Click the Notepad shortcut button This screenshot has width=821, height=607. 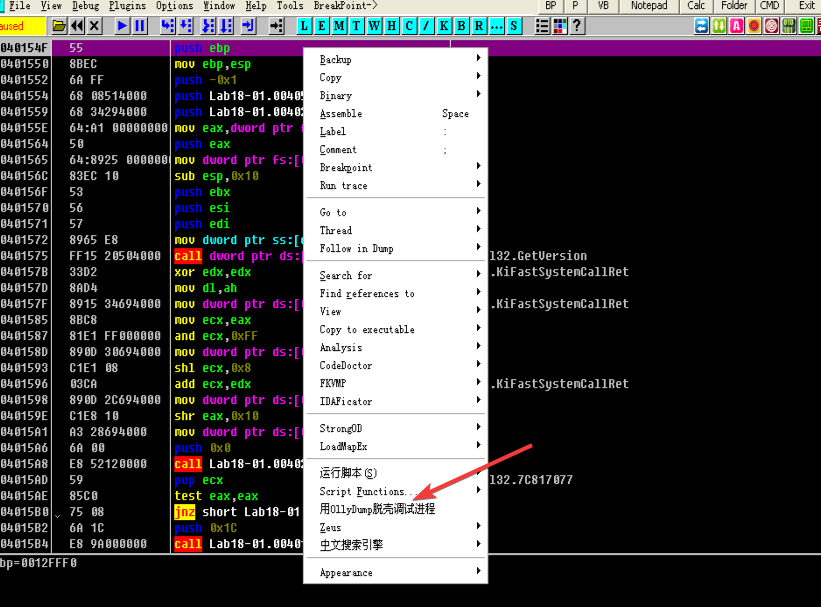(x=649, y=6)
